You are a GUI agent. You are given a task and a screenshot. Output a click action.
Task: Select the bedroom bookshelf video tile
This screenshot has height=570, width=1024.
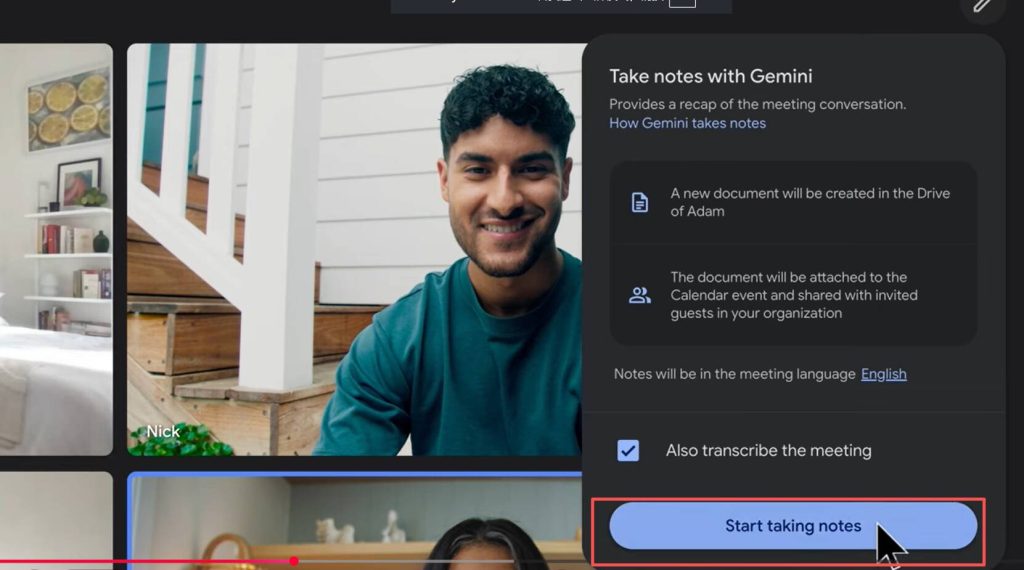(x=56, y=249)
